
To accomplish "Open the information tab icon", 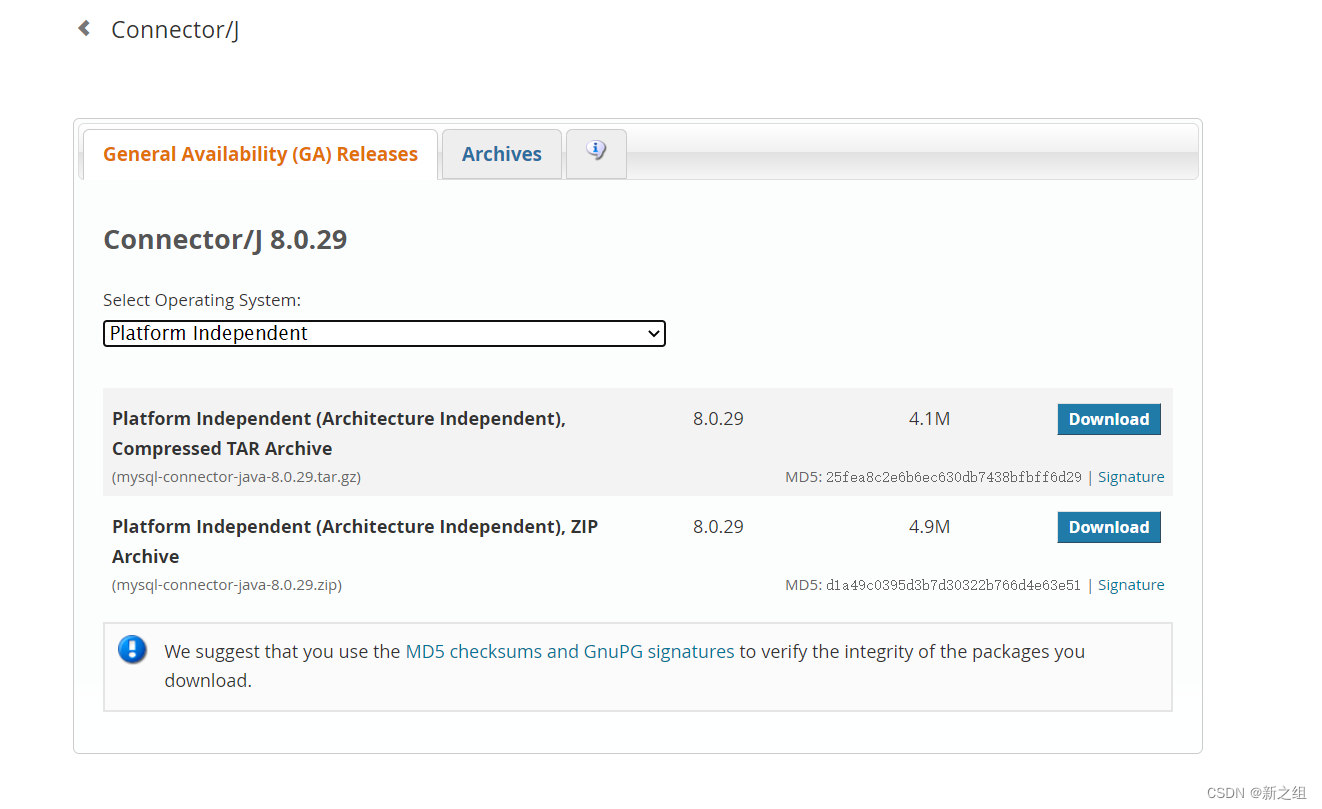I will pos(596,153).
